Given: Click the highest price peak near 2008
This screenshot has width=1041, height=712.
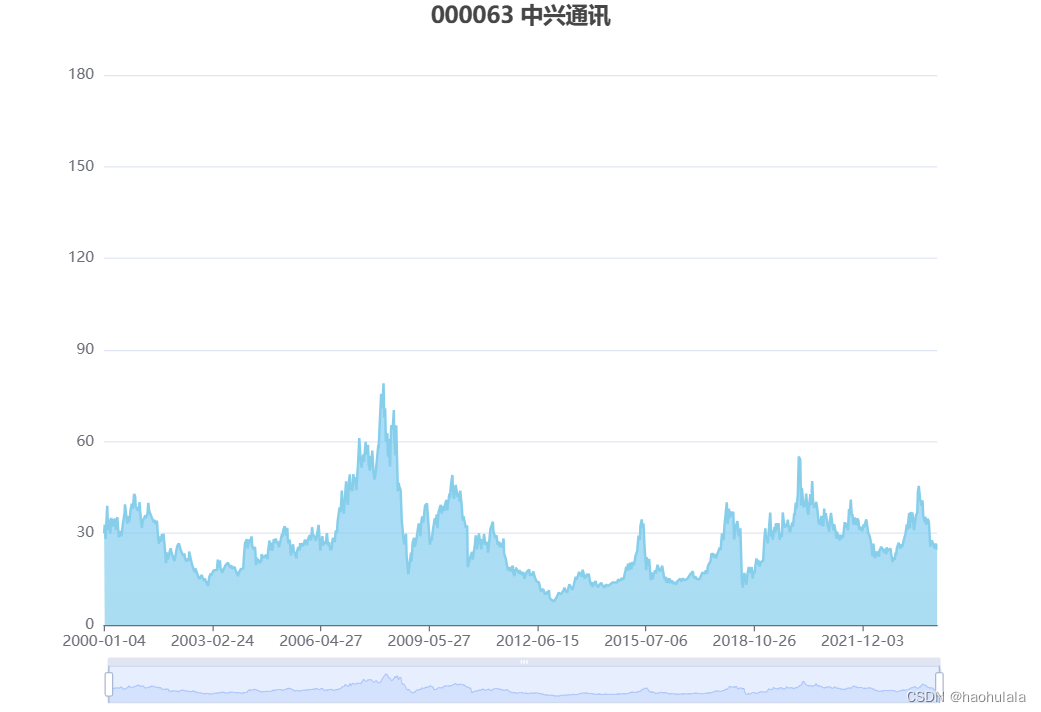Looking at the screenshot, I should 383,385.
